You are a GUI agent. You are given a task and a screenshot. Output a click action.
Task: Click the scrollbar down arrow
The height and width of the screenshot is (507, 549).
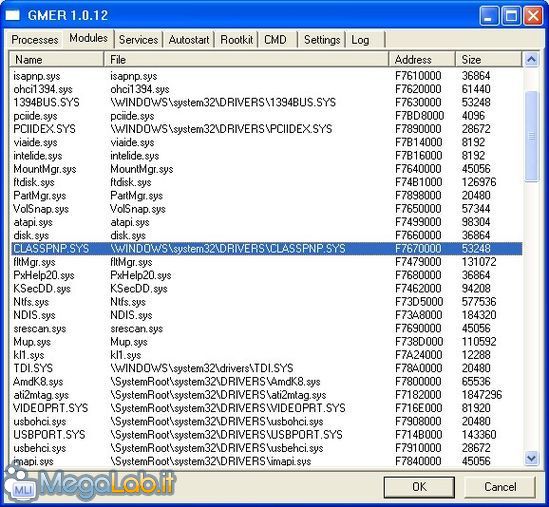(x=531, y=458)
